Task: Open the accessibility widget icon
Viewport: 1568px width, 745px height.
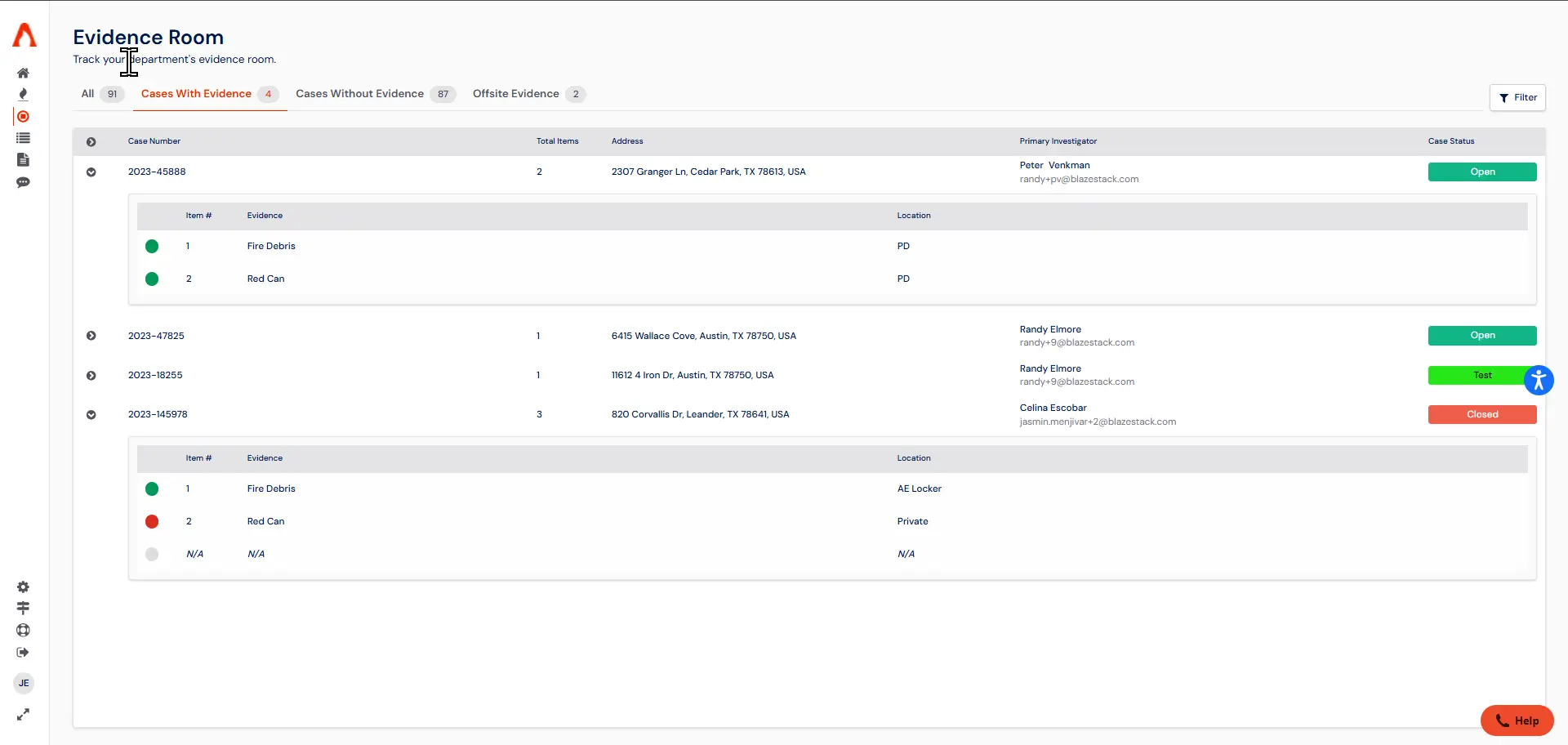Action: (x=1539, y=380)
